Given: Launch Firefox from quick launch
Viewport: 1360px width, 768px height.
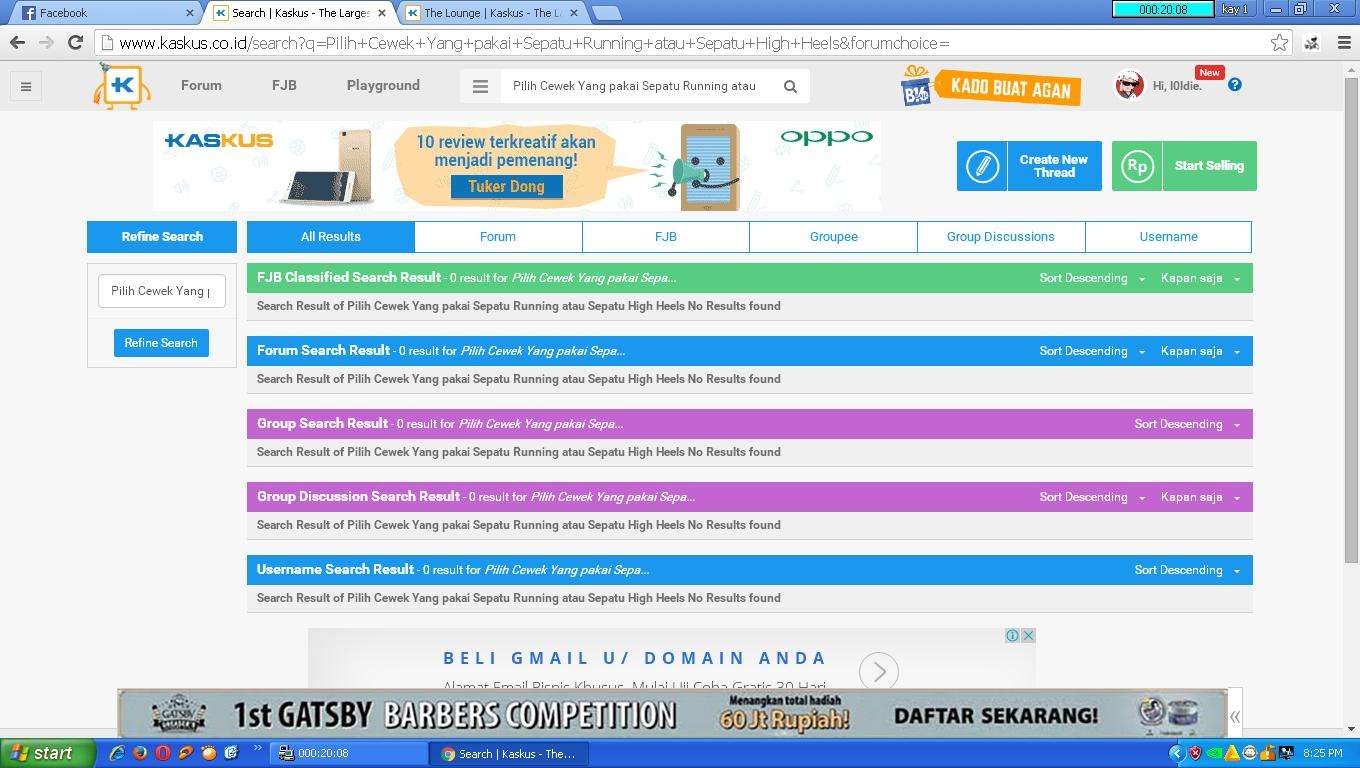Looking at the screenshot, I should [x=140, y=753].
